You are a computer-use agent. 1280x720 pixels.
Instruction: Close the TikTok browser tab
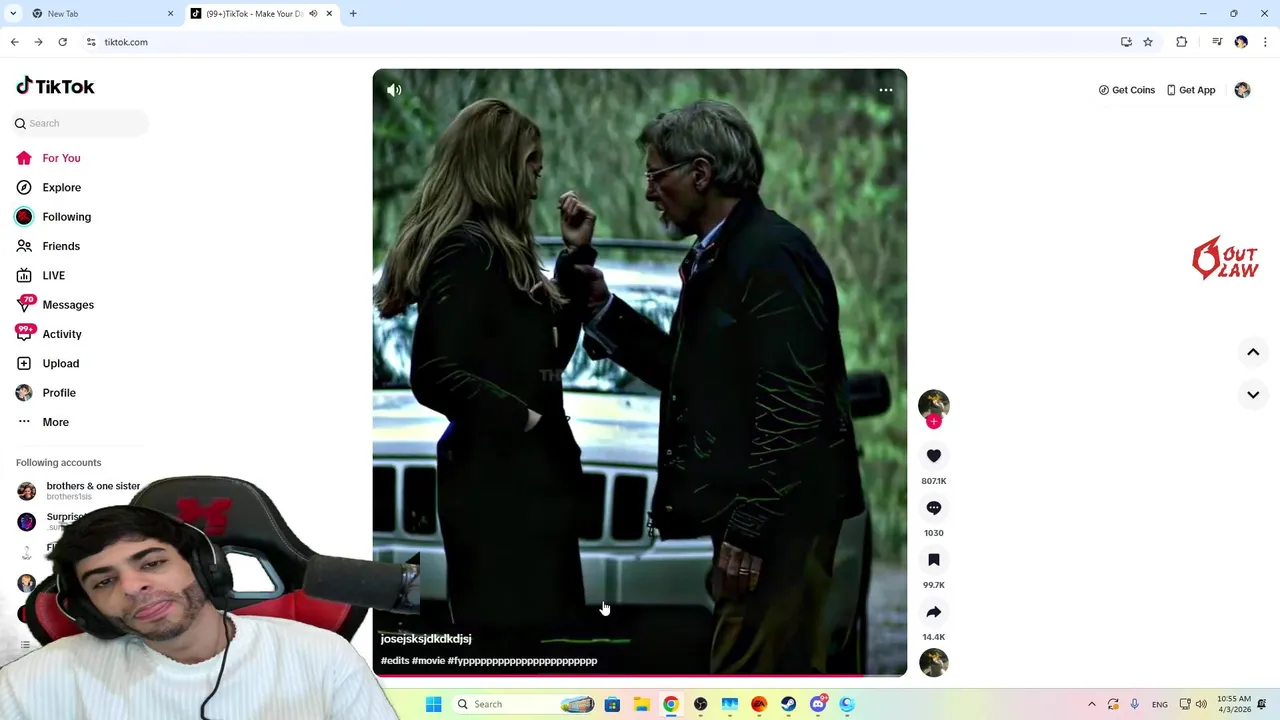329,14
